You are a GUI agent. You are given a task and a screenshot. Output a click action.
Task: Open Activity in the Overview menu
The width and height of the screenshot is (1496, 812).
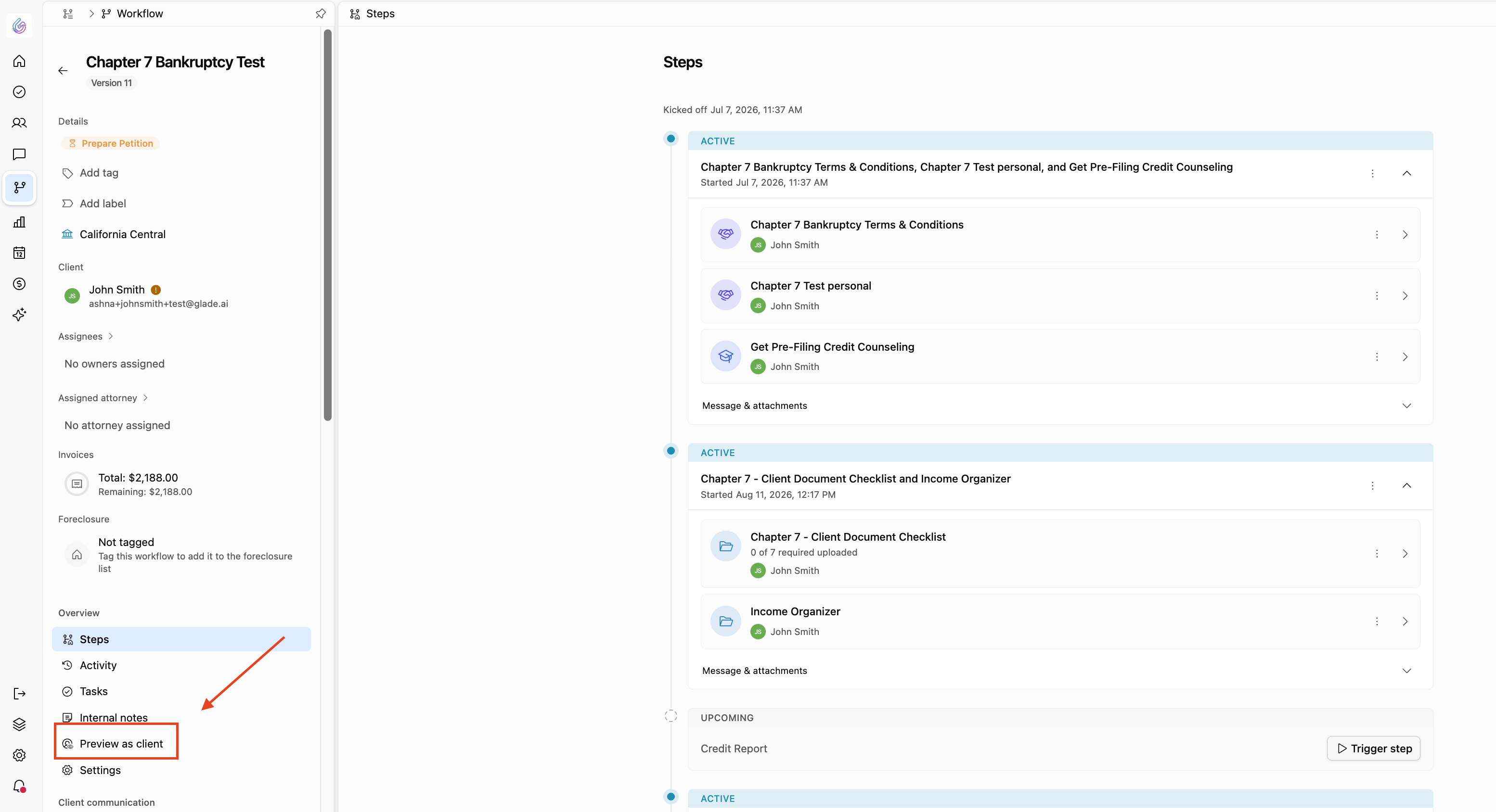181,665
